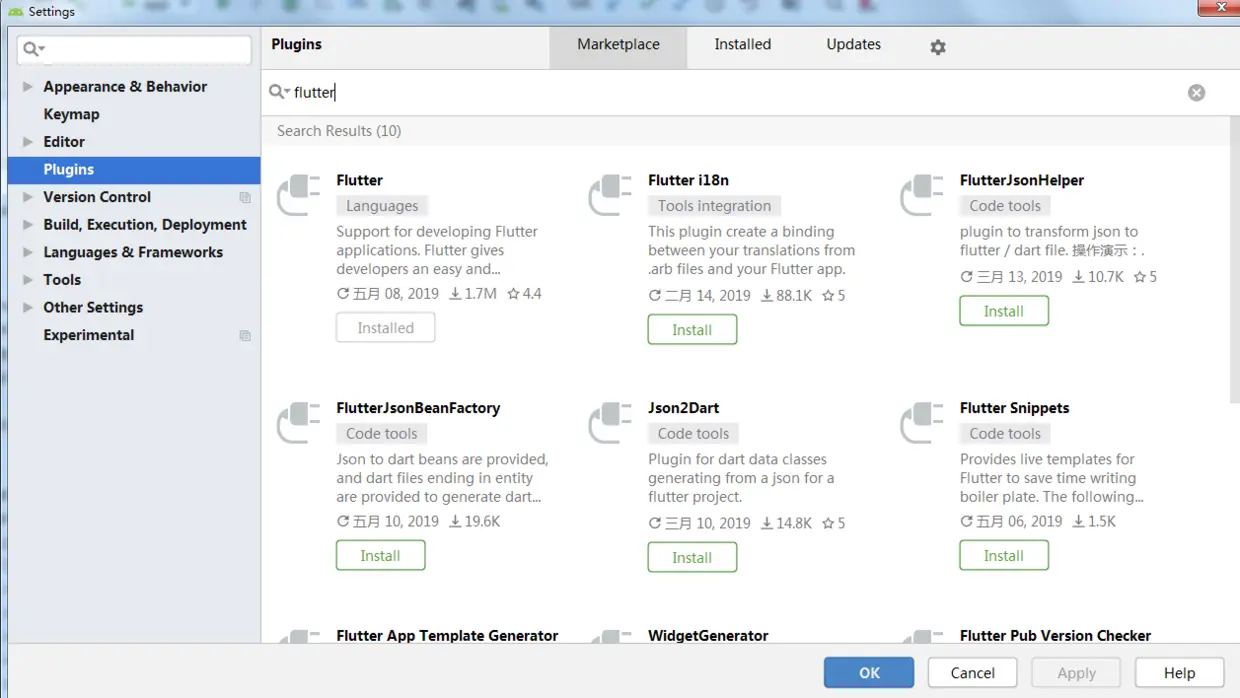Screen dimensions: 1240x698
Task: Click the settings sidebar search magnifier icon
Action: point(34,49)
